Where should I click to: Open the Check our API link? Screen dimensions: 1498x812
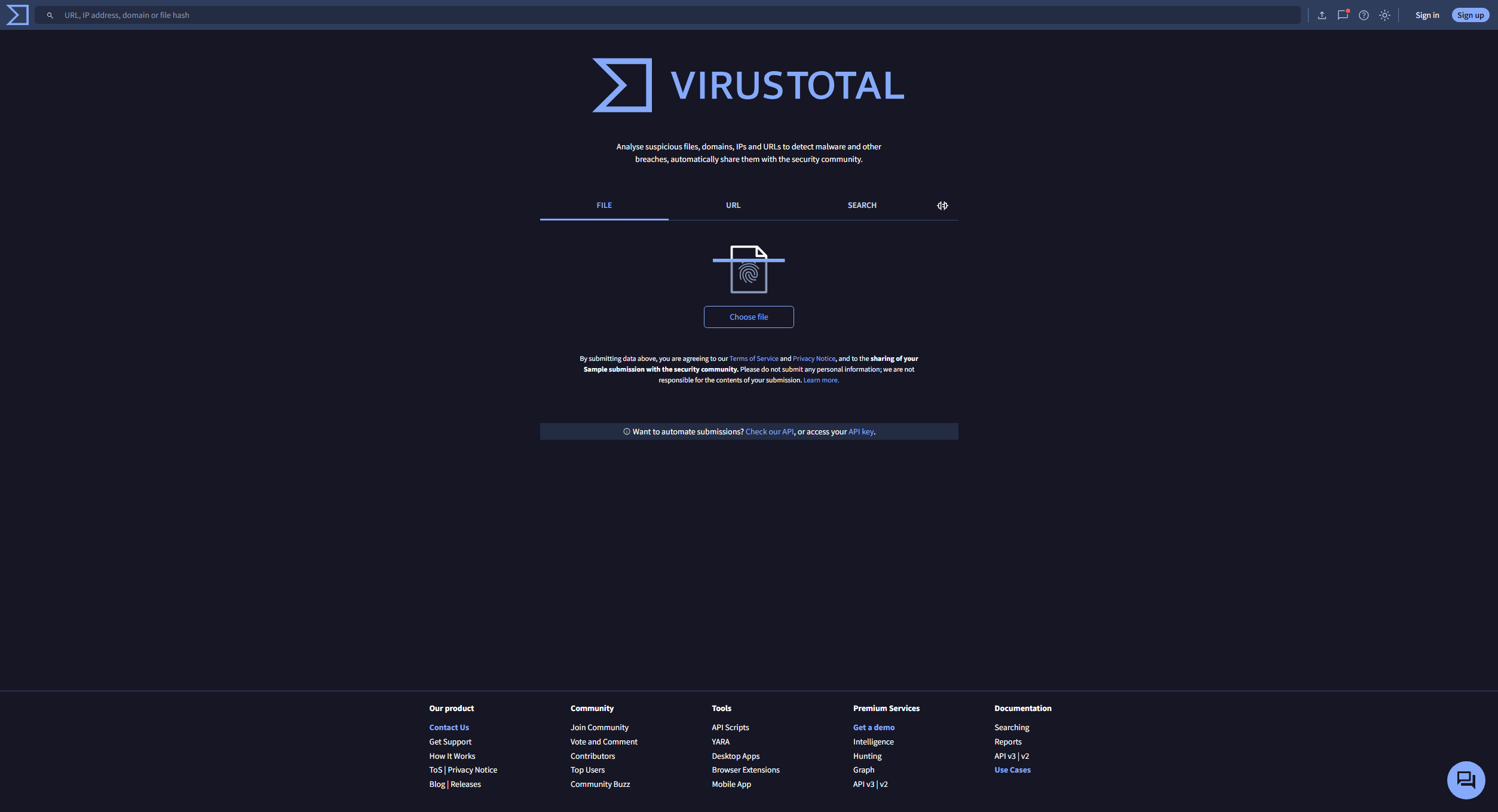(x=770, y=431)
